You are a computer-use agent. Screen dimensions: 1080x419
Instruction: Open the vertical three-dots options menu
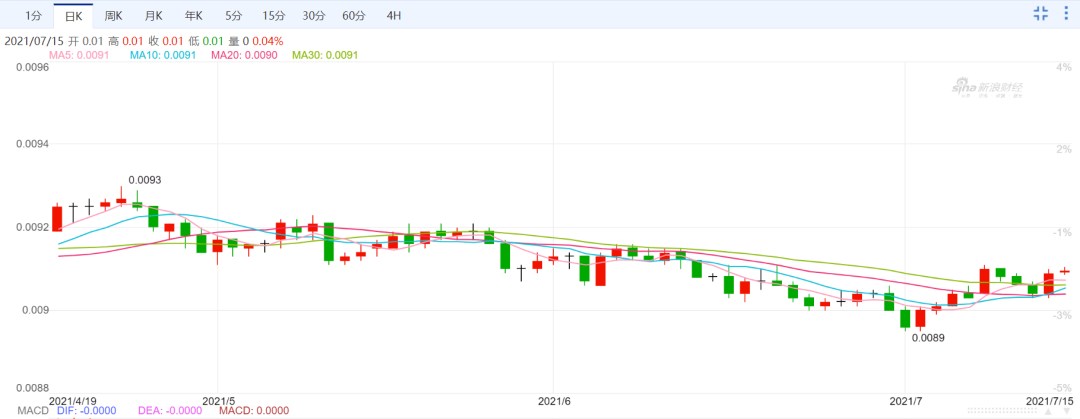click(1066, 12)
